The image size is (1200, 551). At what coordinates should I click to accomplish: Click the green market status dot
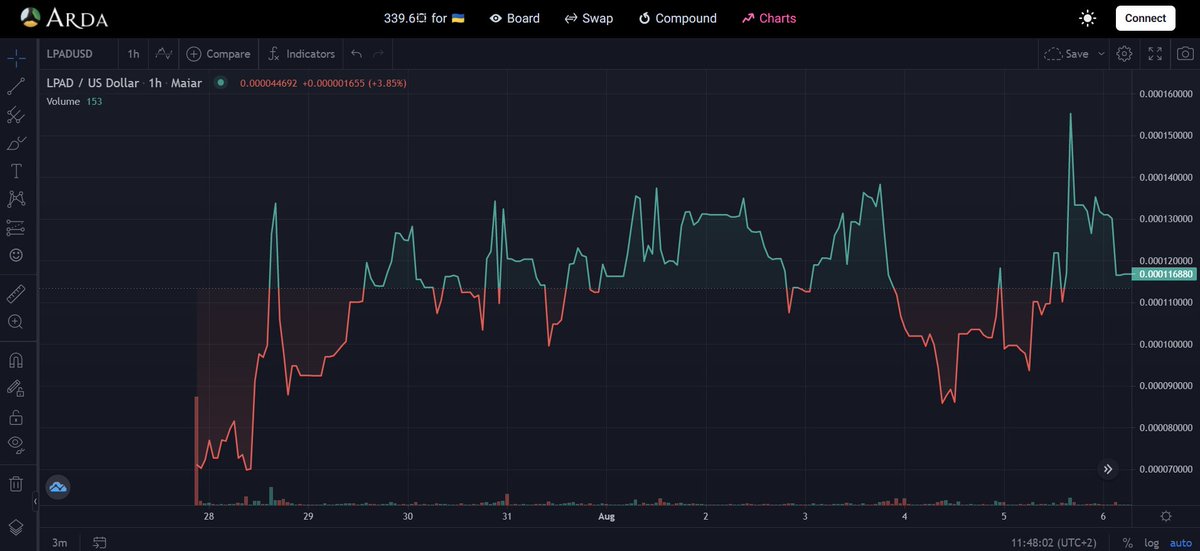pos(221,83)
